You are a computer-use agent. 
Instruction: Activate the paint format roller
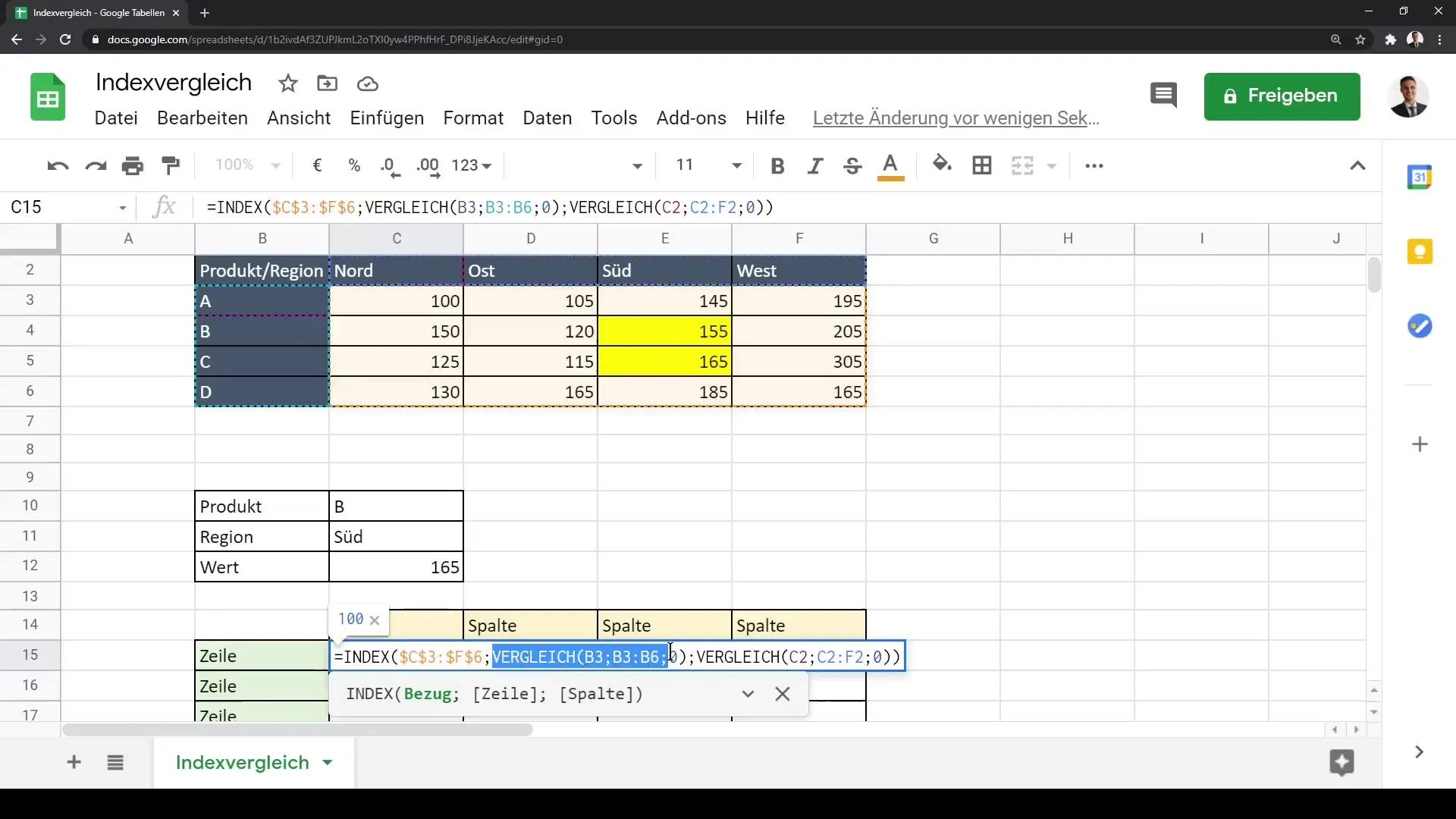coord(171,166)
